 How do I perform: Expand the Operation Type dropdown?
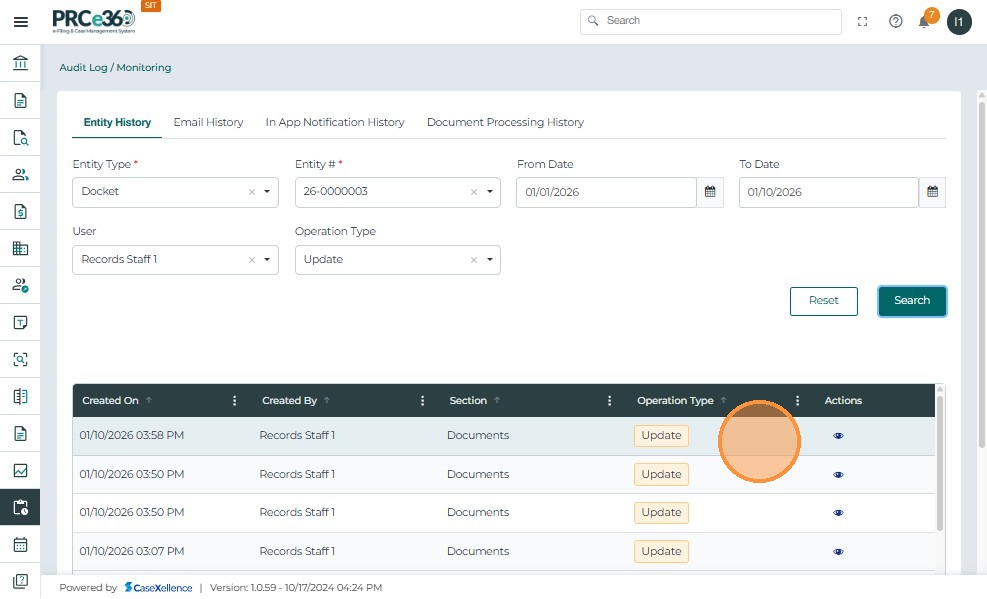[489, 260]
